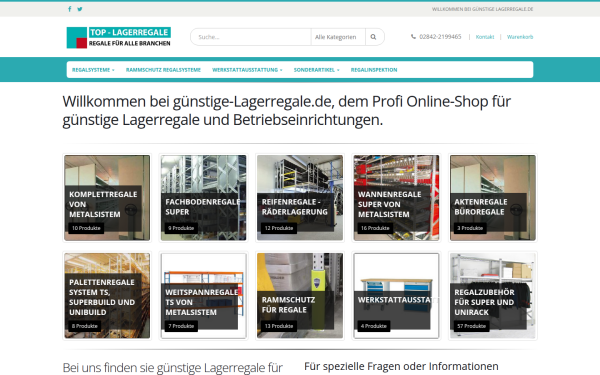Focus the Suche search field
Screen dimensions: 600x375
[x=251, y=37]
